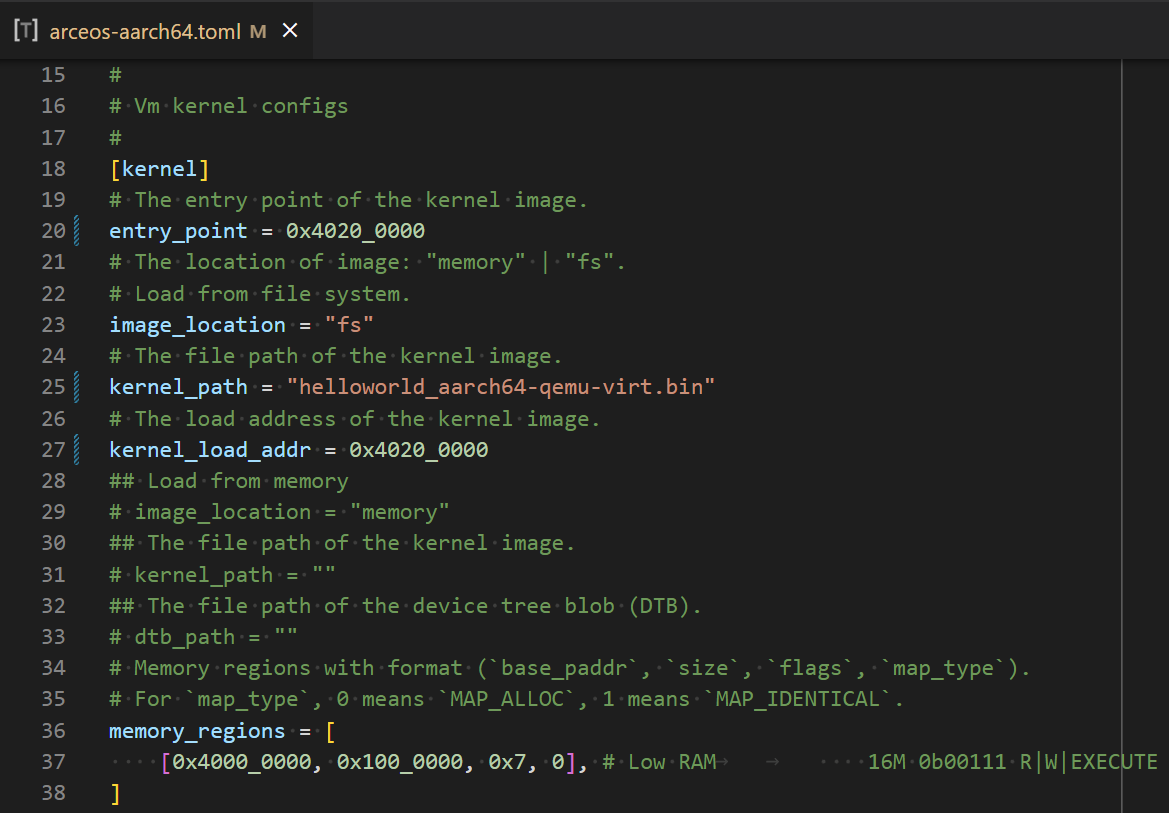Viewport: 1169px width, 813px height.
Task: Click the helloworld_aarch64-qemu-virt.bin string
Action: 500,387
